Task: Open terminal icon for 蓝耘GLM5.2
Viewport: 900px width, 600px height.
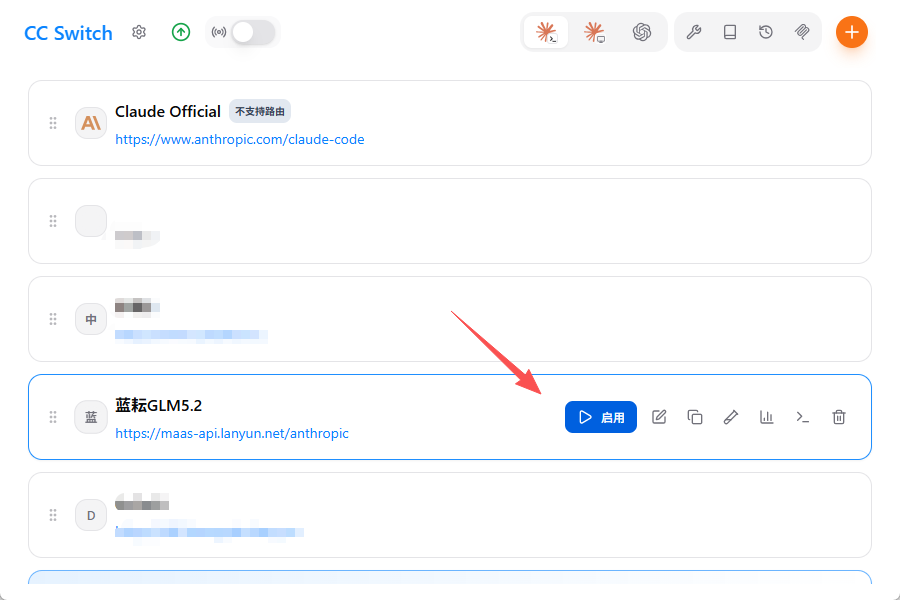Action: (x=802, y=417)
